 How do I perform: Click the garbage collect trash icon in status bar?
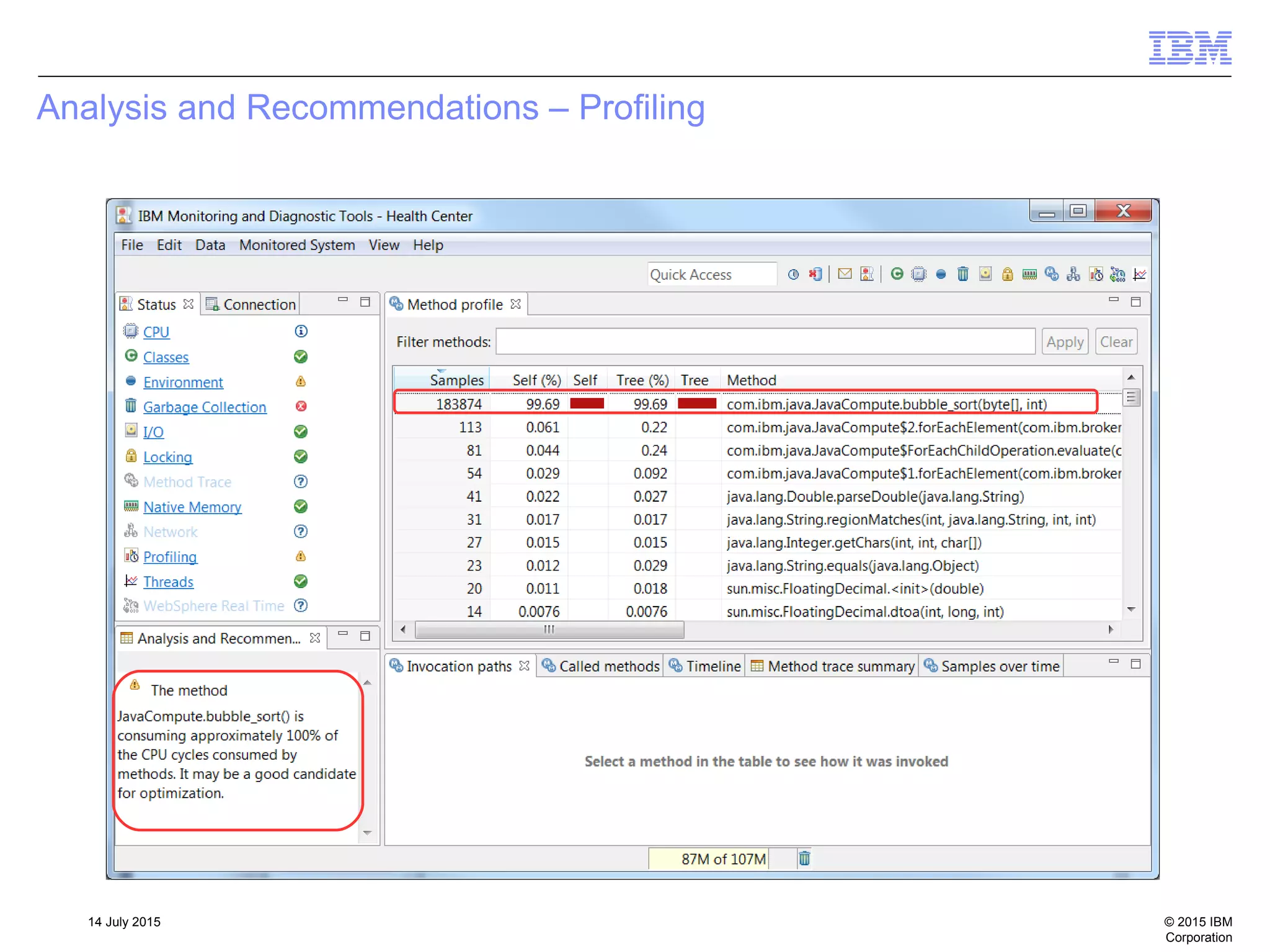[804, 858]
